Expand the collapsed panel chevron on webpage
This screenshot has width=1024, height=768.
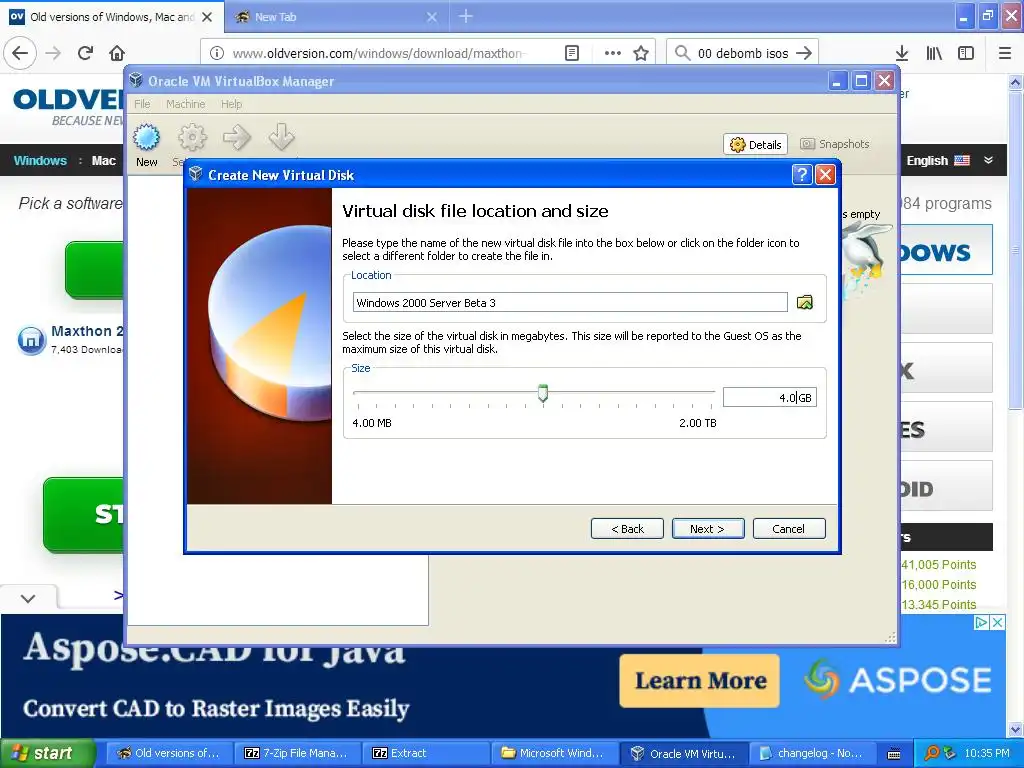point(28,598)
